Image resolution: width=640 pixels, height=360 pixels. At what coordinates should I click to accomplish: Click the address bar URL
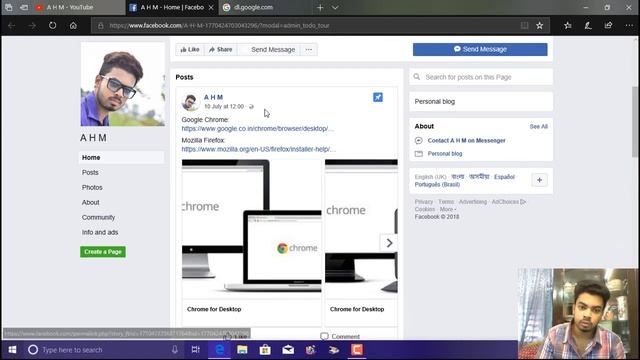219,25
